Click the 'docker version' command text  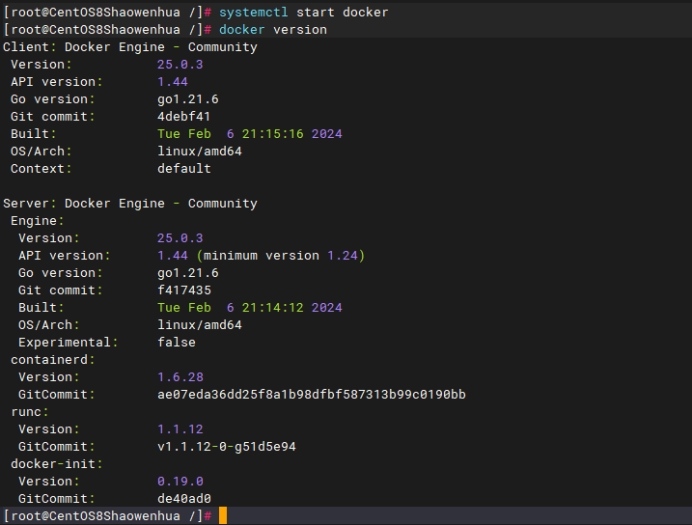(x=273, y=30)
